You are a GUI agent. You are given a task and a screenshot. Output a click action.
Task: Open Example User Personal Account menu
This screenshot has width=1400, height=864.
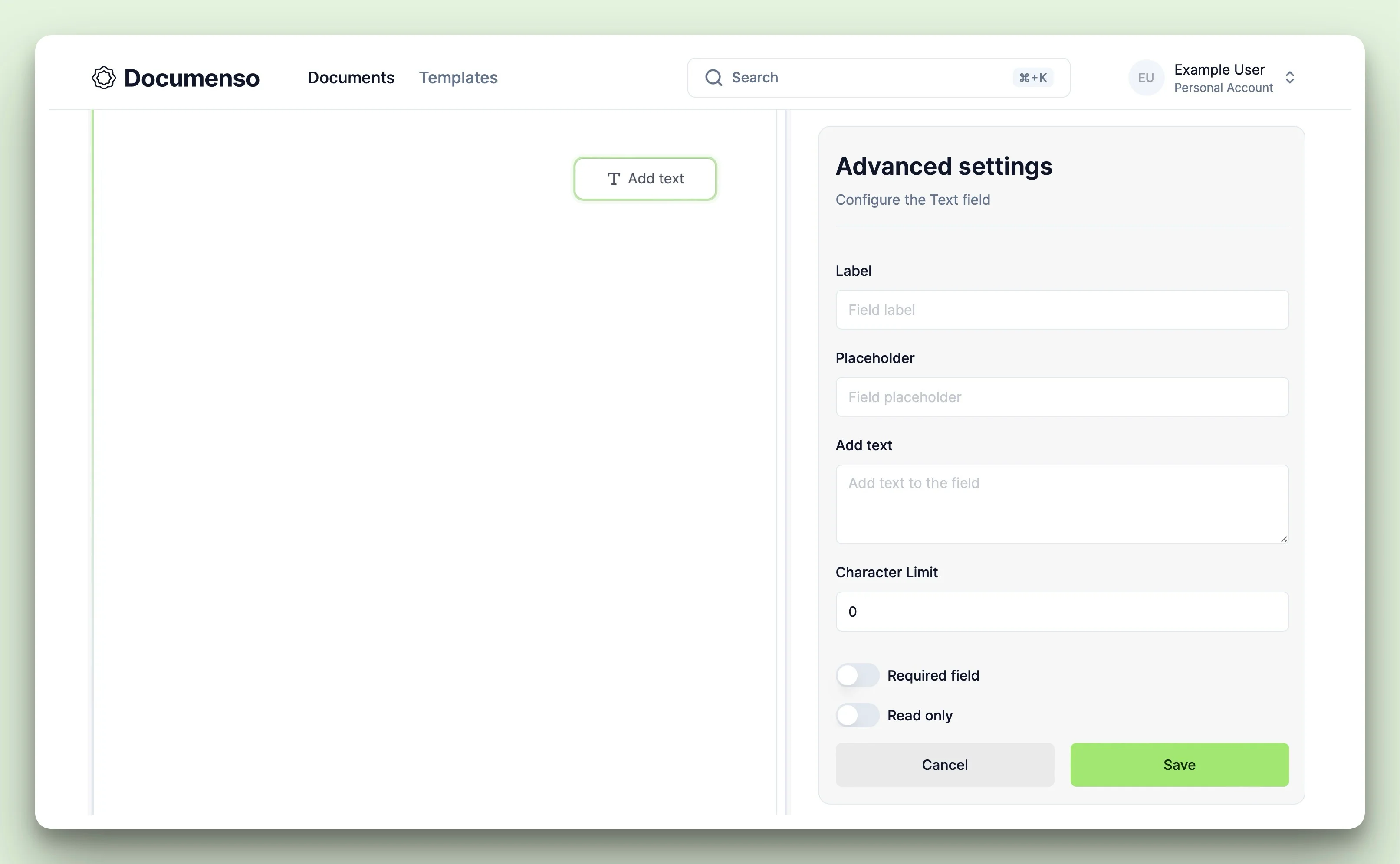pyautogui.click(x=1223, y=78)
